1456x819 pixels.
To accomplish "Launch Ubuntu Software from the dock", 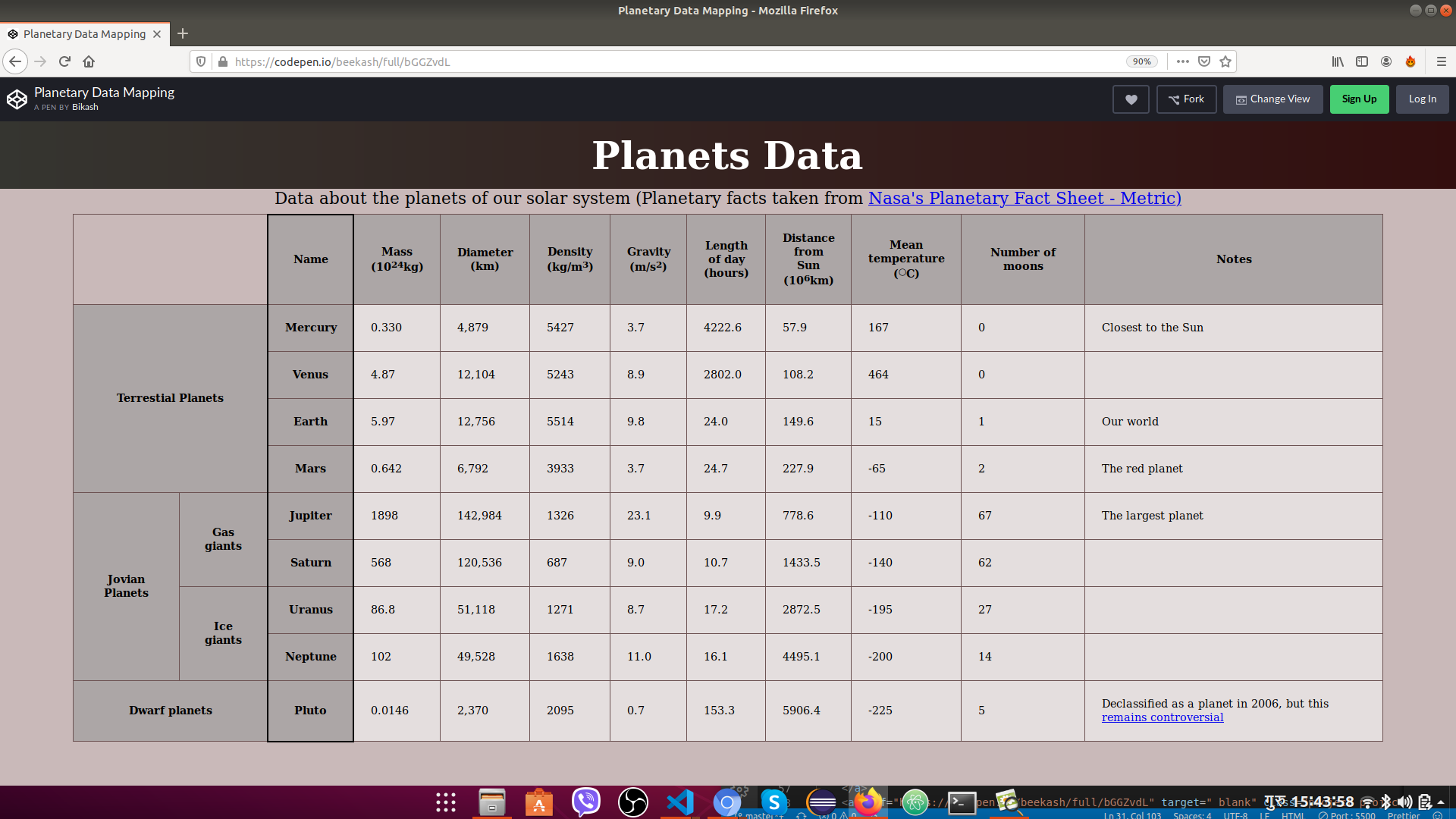I will [x=539, y=802].
